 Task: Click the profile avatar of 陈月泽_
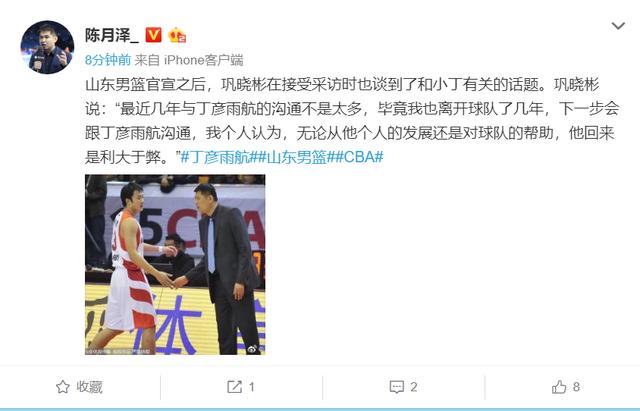tap(47, 47)
